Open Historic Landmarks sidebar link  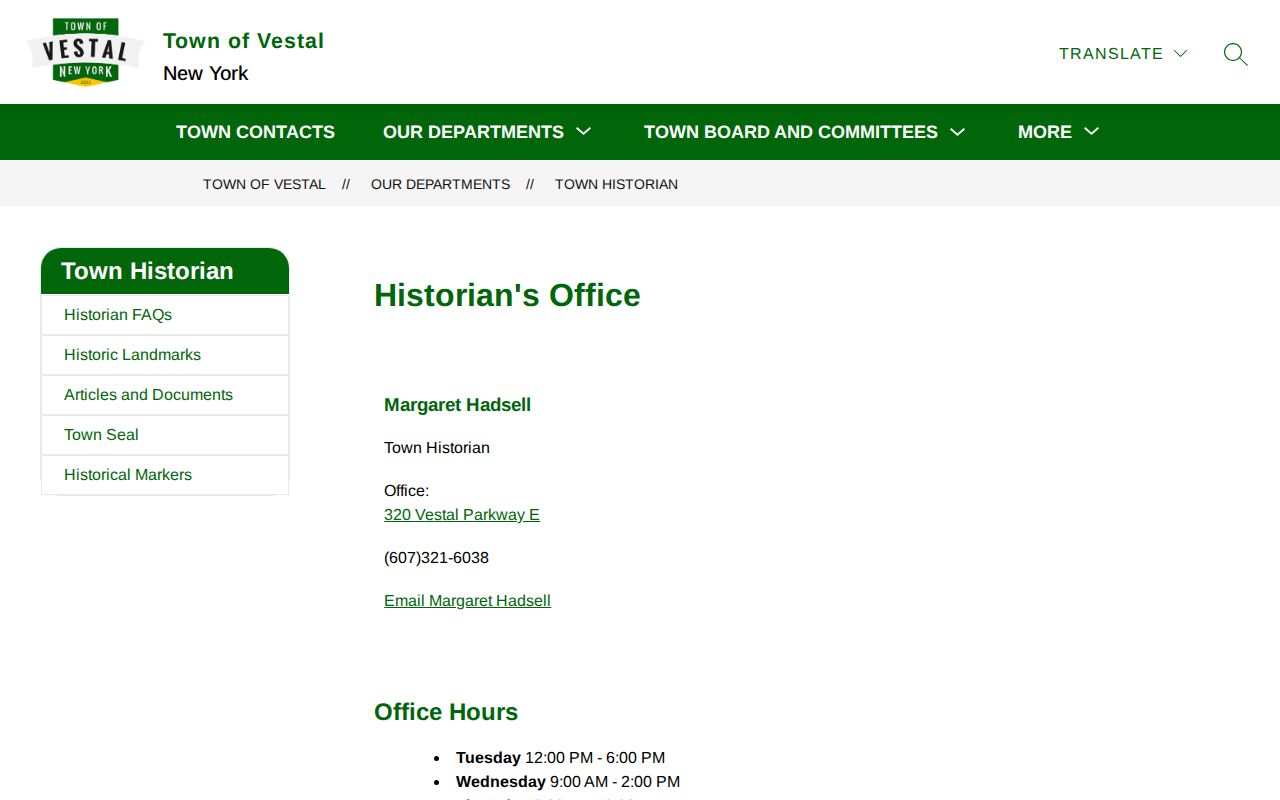pyautogui.click(x=165, y=355)
